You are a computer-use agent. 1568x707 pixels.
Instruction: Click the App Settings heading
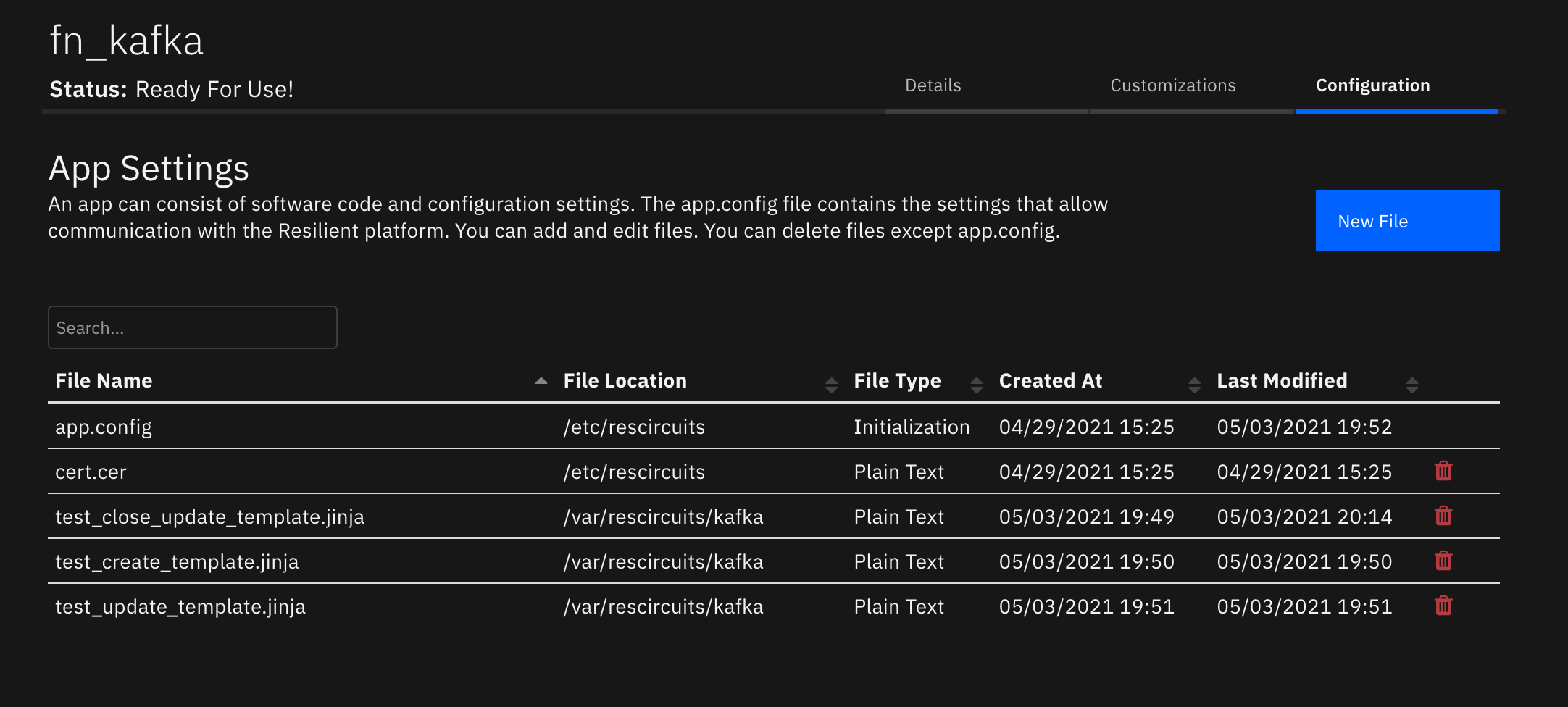(149, 169)
